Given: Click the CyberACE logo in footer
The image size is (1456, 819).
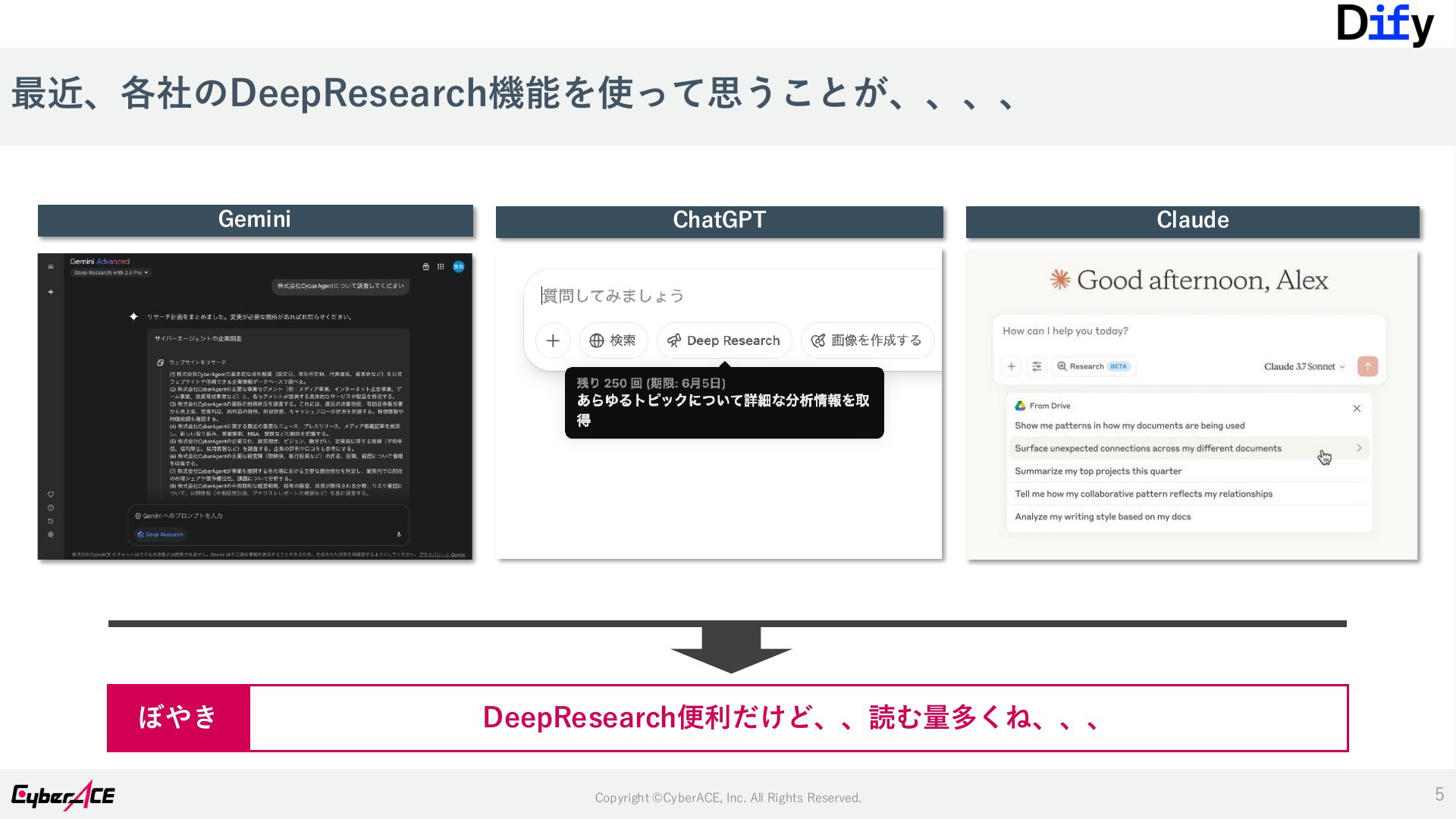Looking at the screenshot, I should [x=63, y=795].
